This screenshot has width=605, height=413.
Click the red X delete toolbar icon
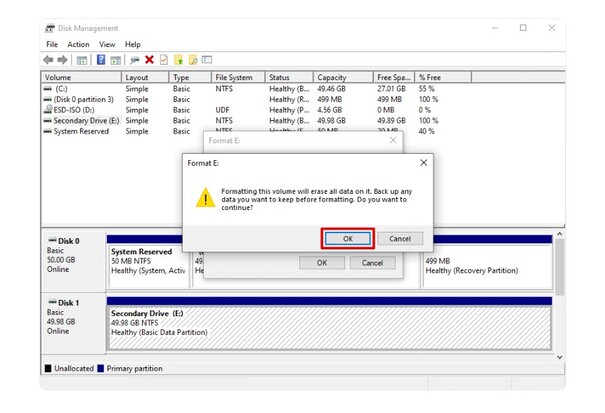coord(149,60)
